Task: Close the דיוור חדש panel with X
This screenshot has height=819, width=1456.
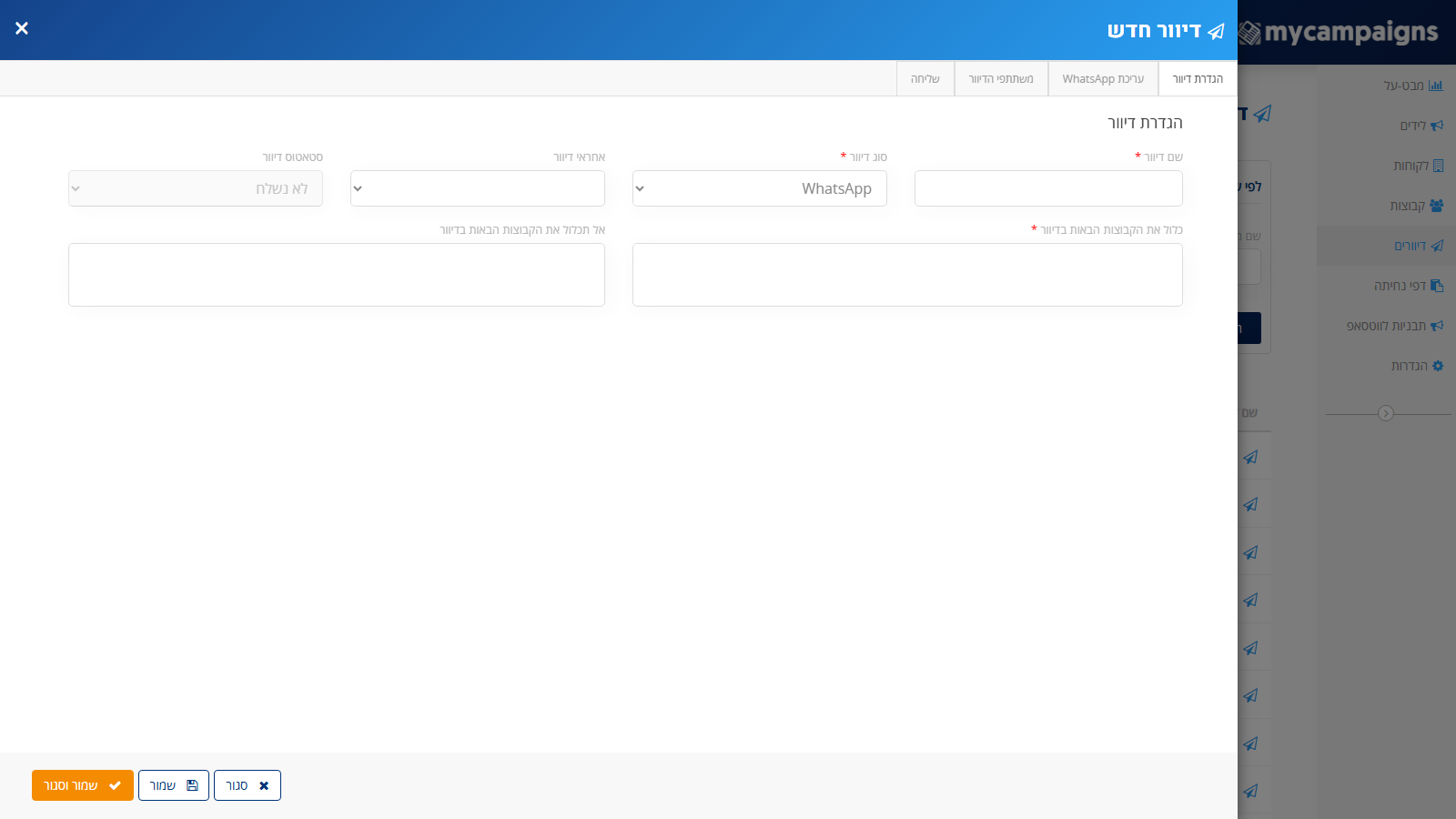Action: [x=22, y=28]
